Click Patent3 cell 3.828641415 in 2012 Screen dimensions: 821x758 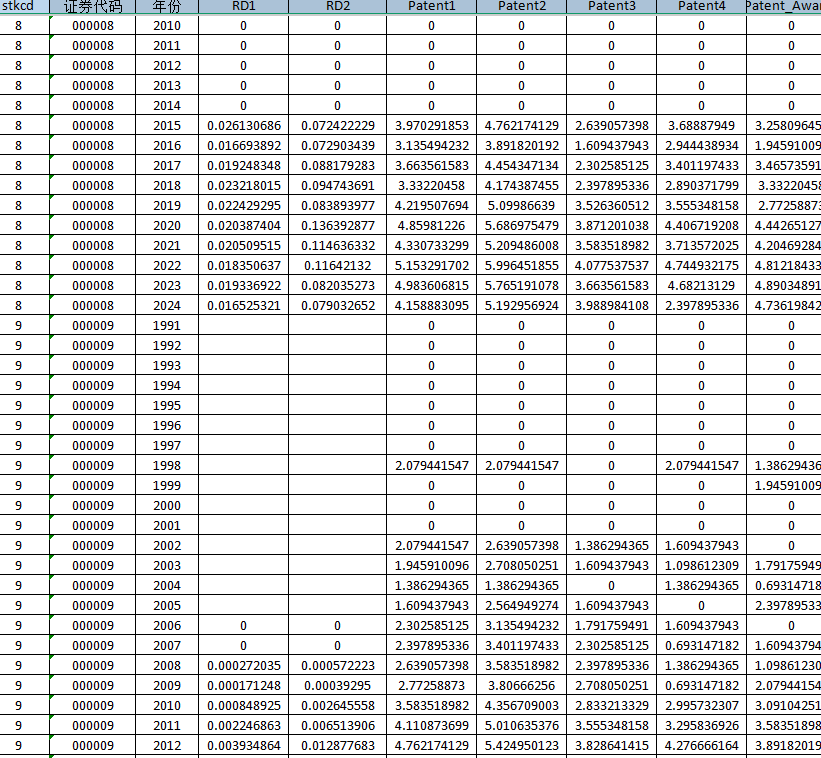coord(612,745)
